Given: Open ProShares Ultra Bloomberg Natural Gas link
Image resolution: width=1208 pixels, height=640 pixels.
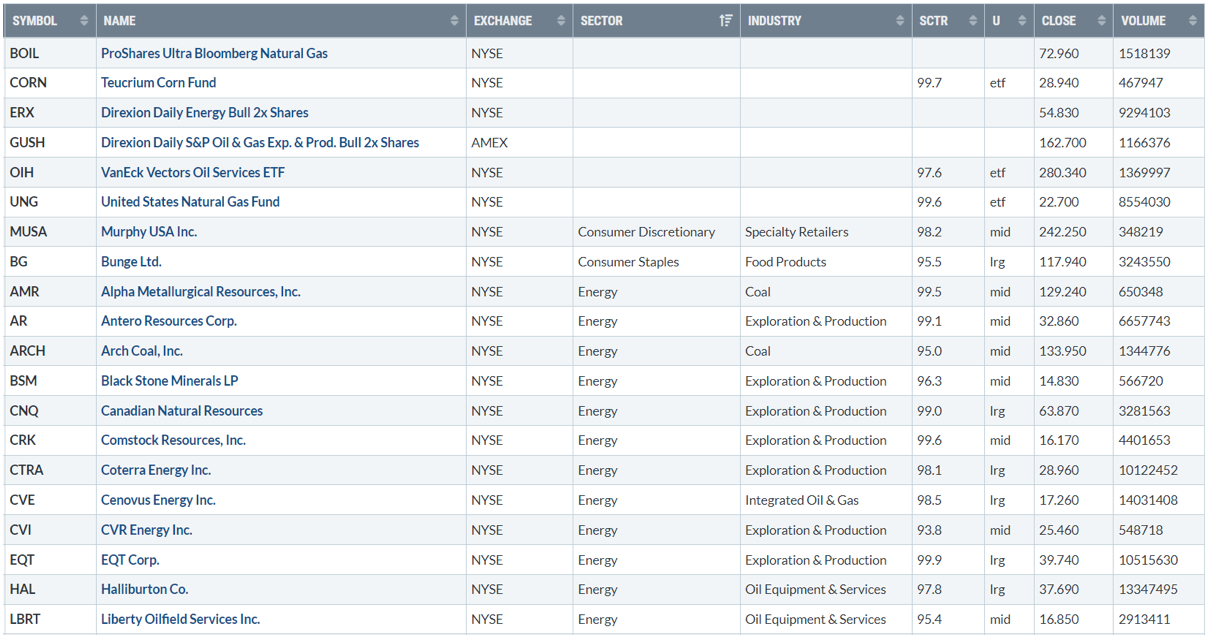Looking at the screenshot, I should [214, 53].
